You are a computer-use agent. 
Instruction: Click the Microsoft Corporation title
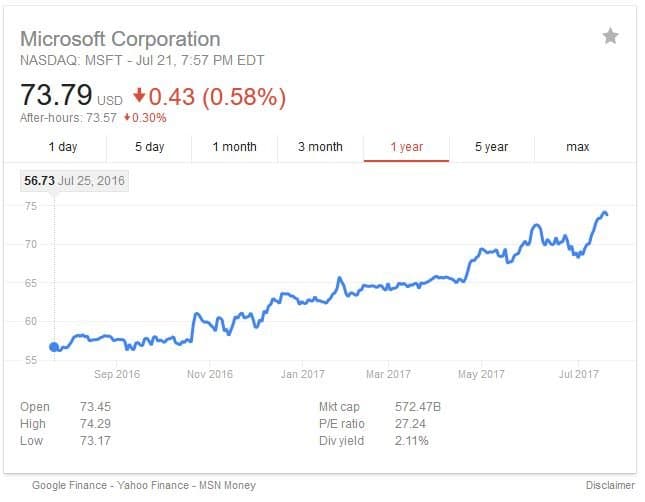click(x=120, y=39)
